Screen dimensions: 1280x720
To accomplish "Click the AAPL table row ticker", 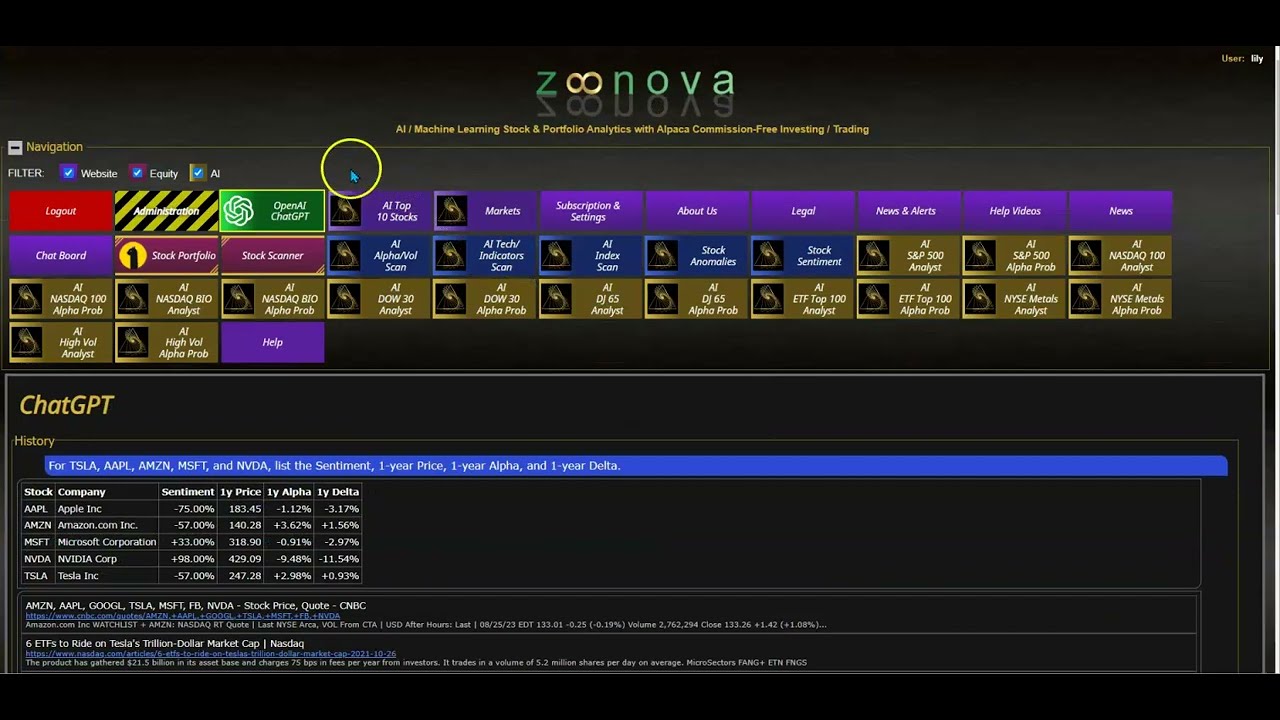I will 36,509.
